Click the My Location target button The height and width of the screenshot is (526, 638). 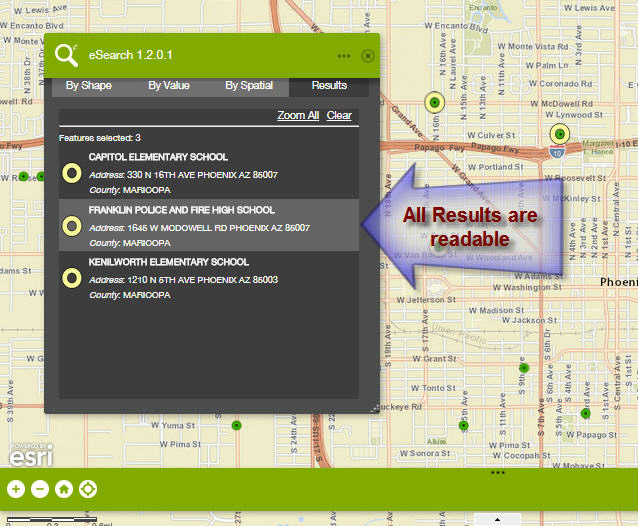[x=88, y=489]
